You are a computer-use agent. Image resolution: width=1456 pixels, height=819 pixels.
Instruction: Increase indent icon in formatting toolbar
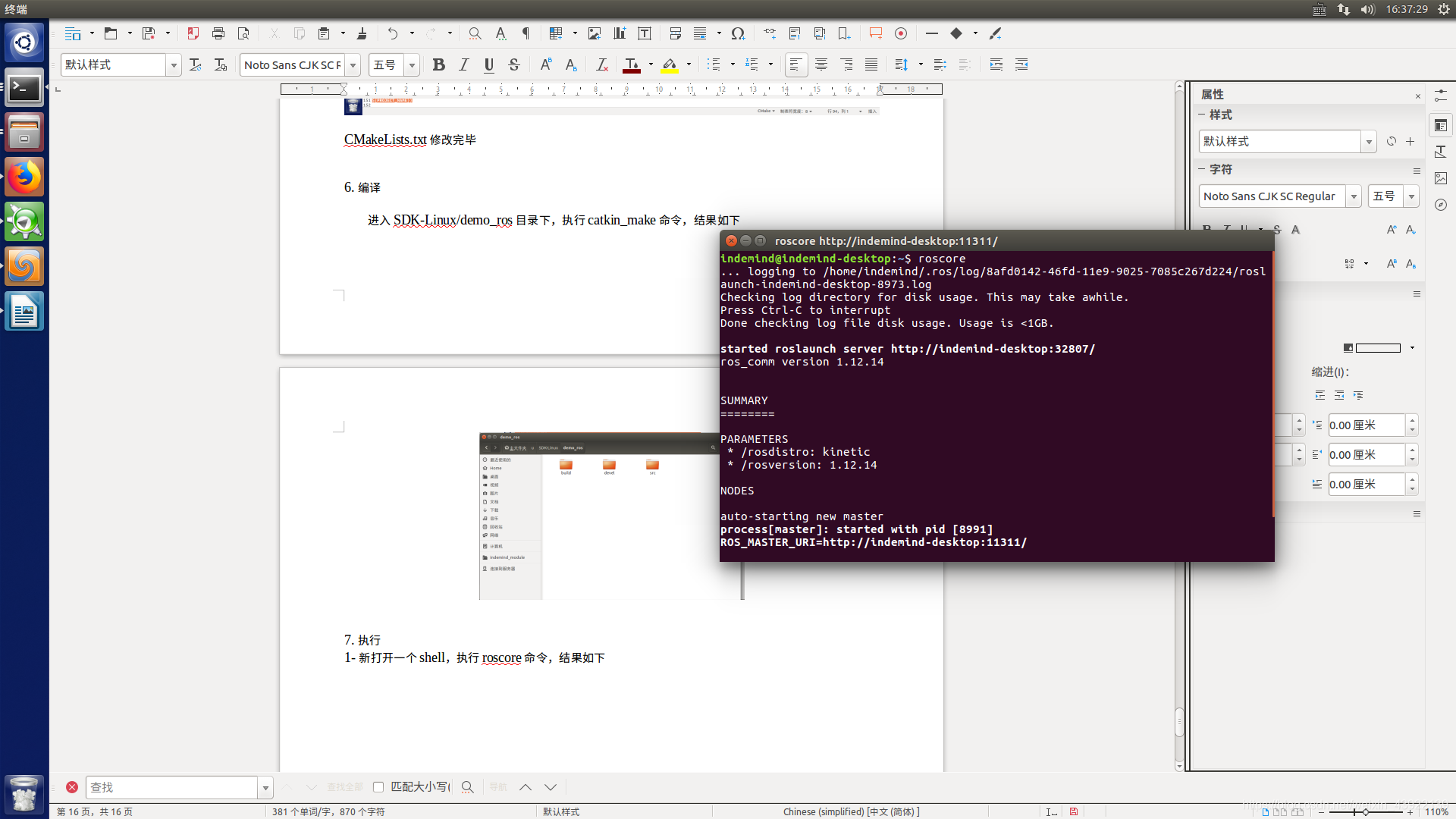pyautogui.click(x=996, y=65)
